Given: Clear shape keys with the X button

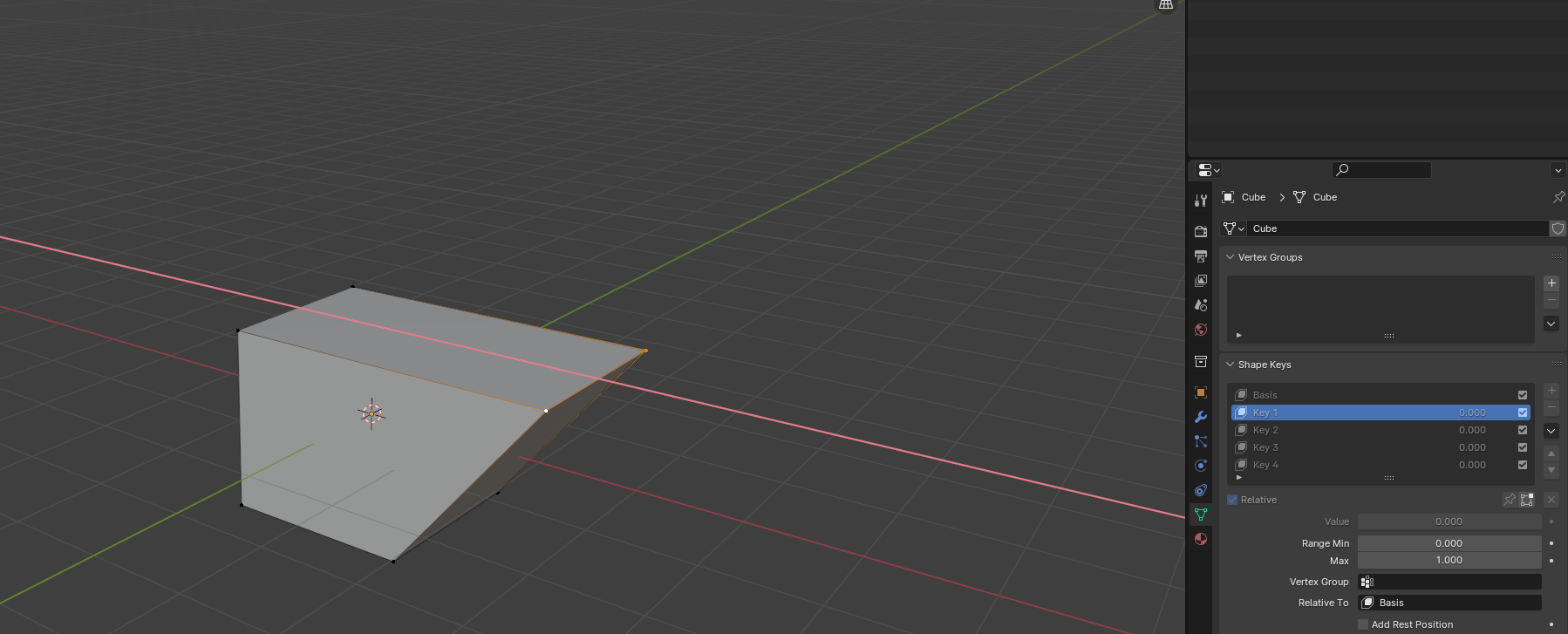Looking at the screenshot, I should (1551, 500).
